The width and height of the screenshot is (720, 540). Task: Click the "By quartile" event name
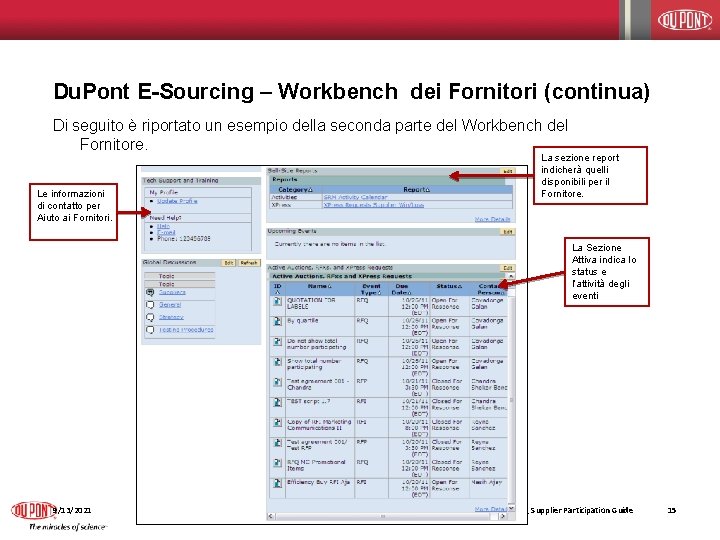click(302, 321)
